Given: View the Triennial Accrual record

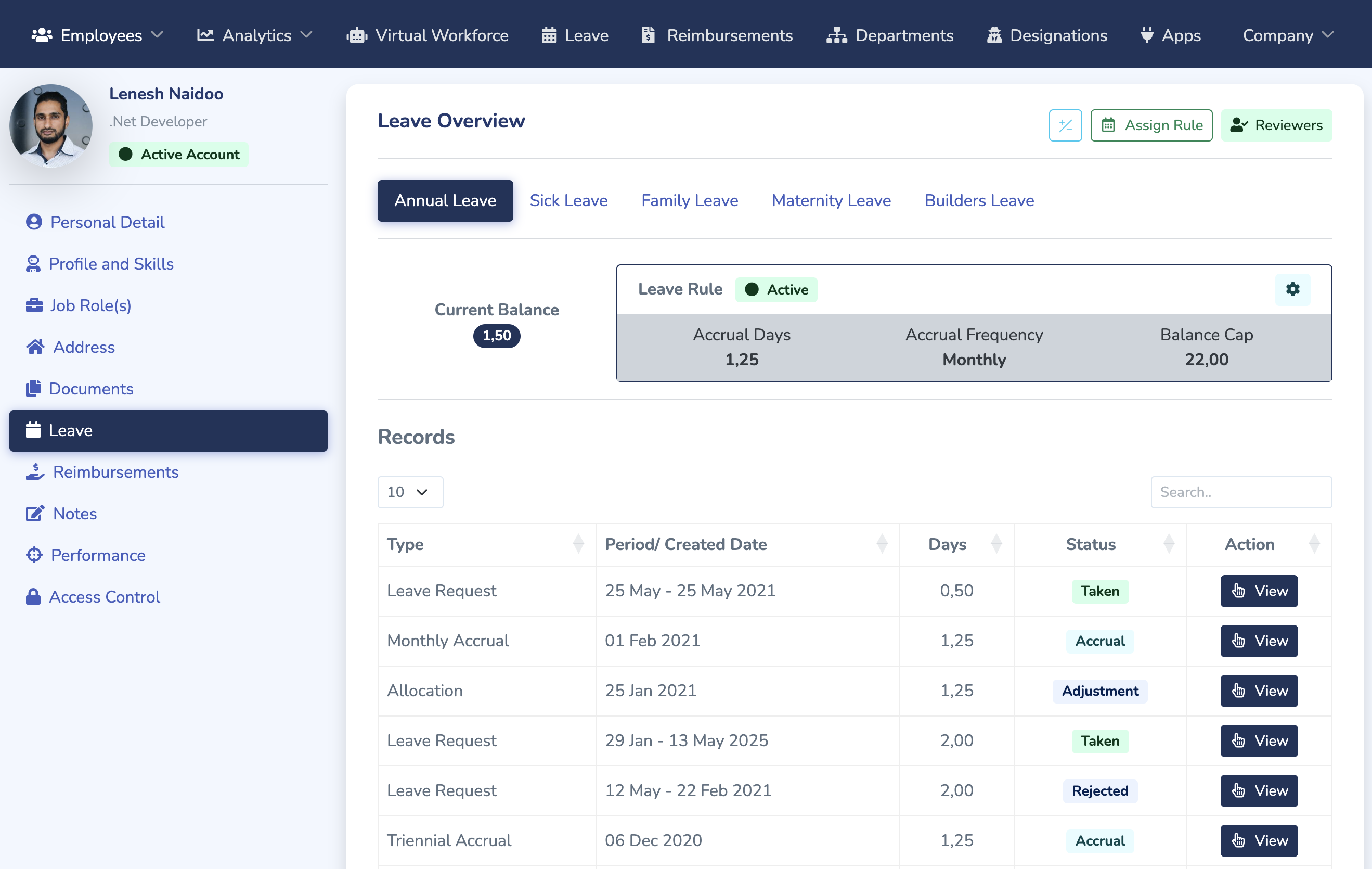Looking at the screenshot, I should click(1259, 840).
